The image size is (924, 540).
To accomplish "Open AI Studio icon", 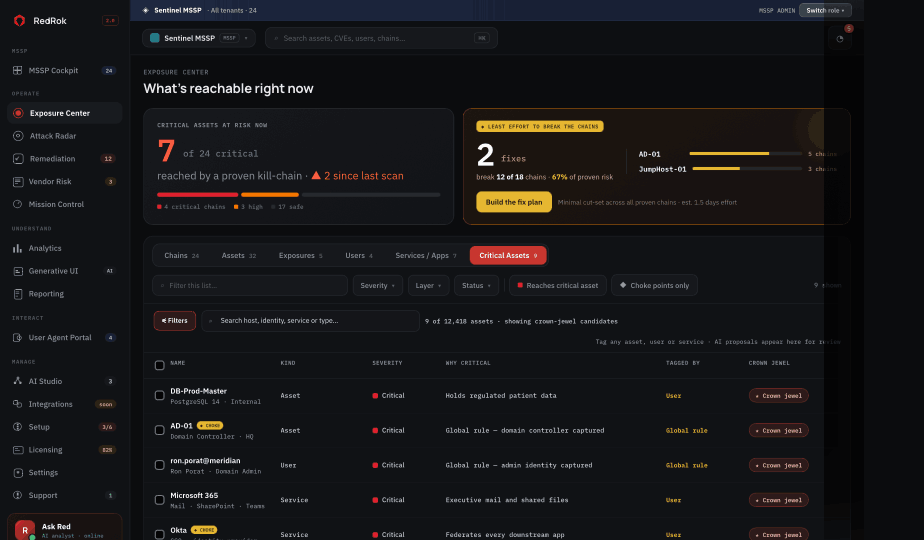I will [18, 381].
